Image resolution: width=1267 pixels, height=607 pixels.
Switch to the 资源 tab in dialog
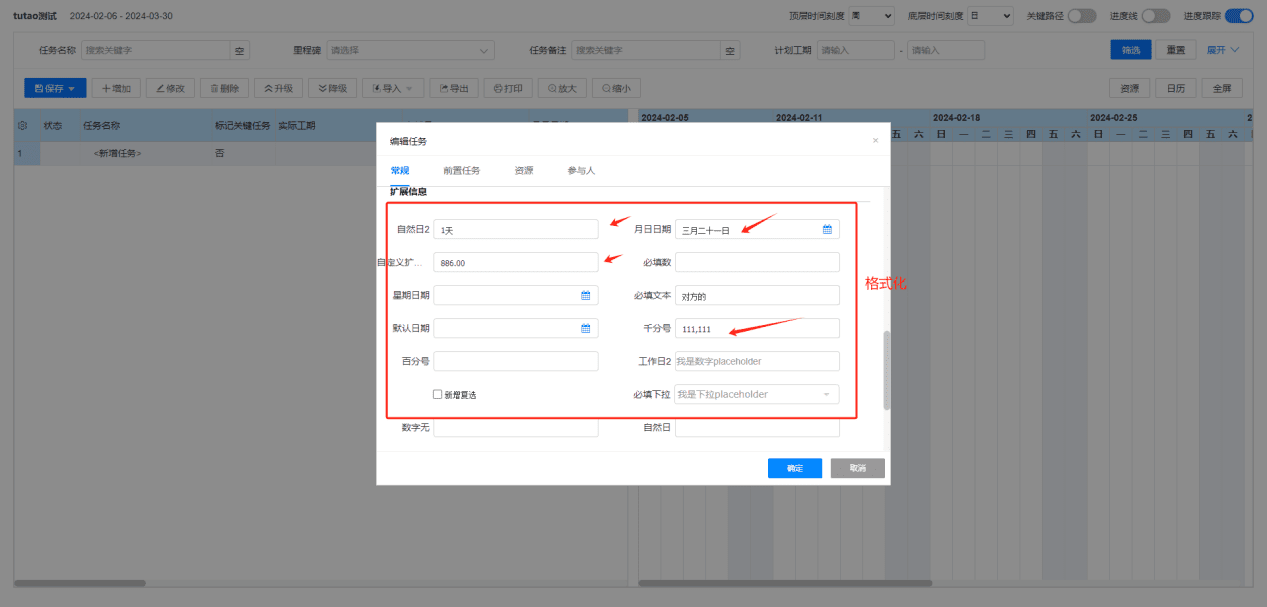[524, 170]
